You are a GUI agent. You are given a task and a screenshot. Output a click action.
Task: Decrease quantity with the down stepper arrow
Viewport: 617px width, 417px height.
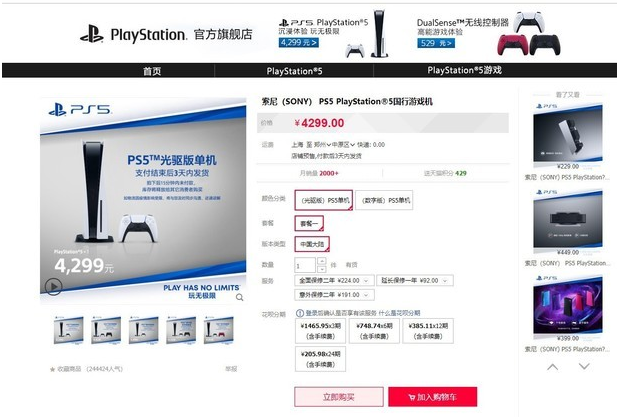(x=321, y=269)
